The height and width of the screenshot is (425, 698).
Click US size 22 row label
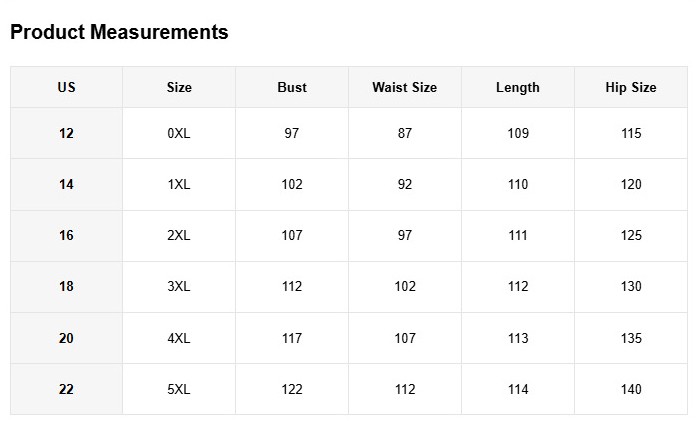(x=66, y=390)
